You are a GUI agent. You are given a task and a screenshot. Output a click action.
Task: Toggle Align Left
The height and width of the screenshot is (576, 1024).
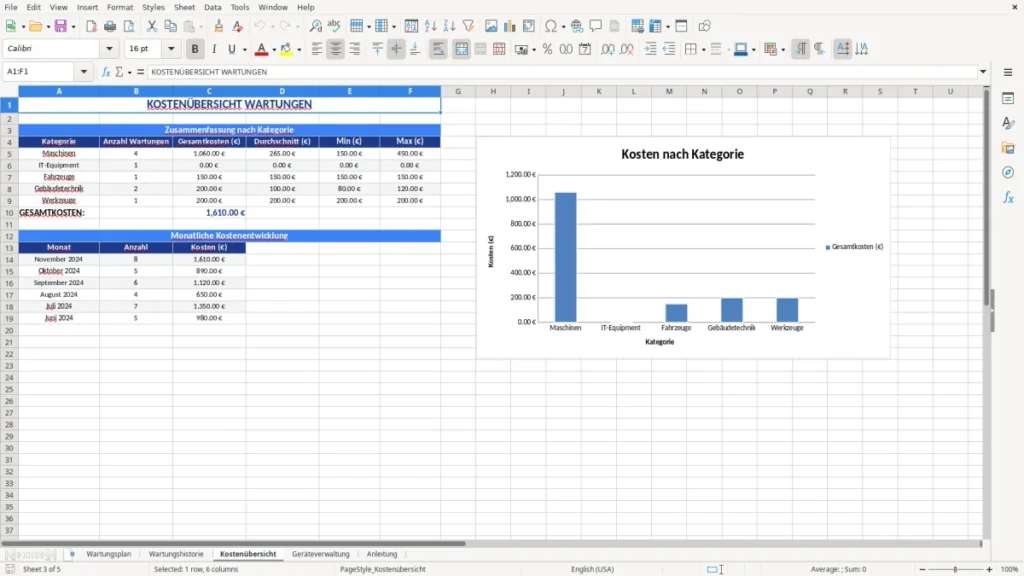(317, 49)
